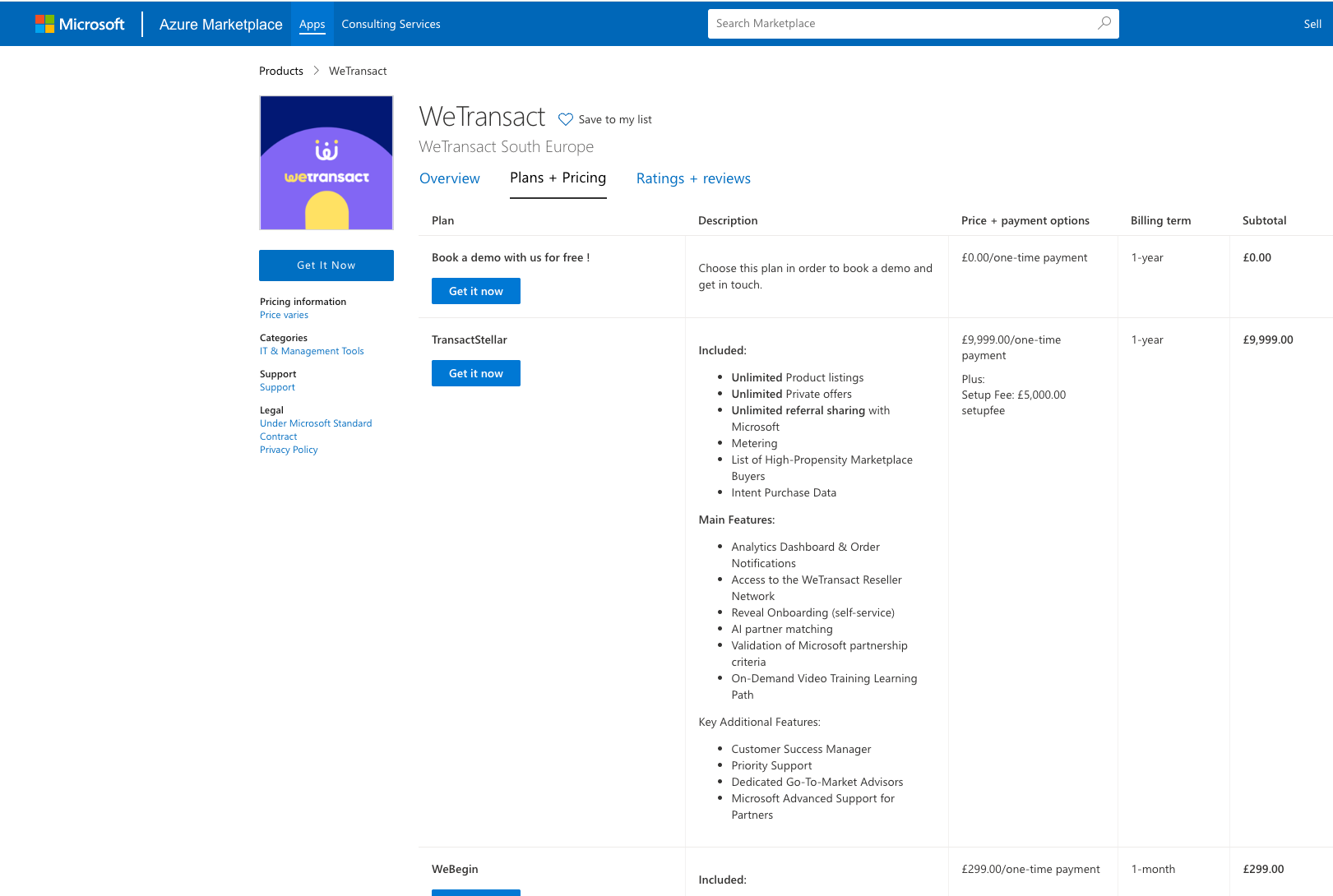Select the Plans + Pricing tab
Screen dimensions: 1333x896
pyautogui.click(x=558, y=178)
